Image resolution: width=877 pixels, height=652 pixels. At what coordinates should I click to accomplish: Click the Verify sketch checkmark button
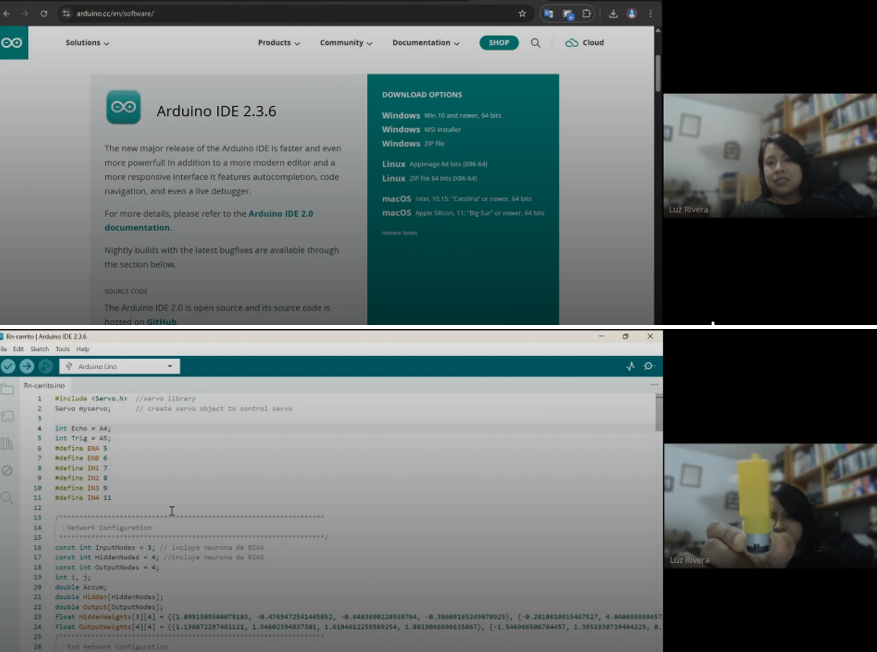pos(8,366)
